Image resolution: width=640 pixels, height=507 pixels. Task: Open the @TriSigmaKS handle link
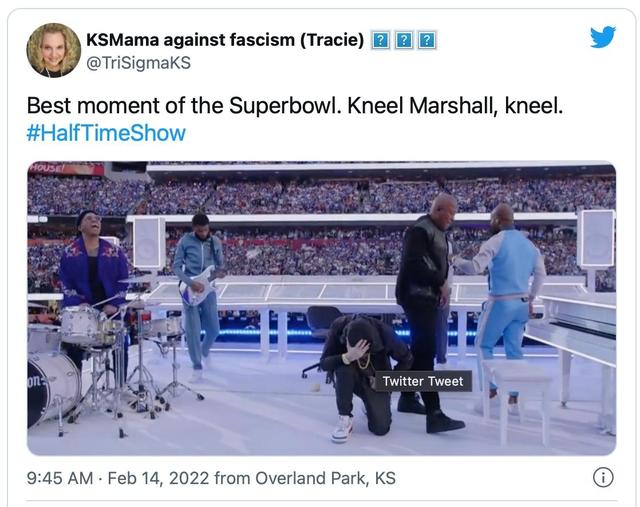pos(138,63)
